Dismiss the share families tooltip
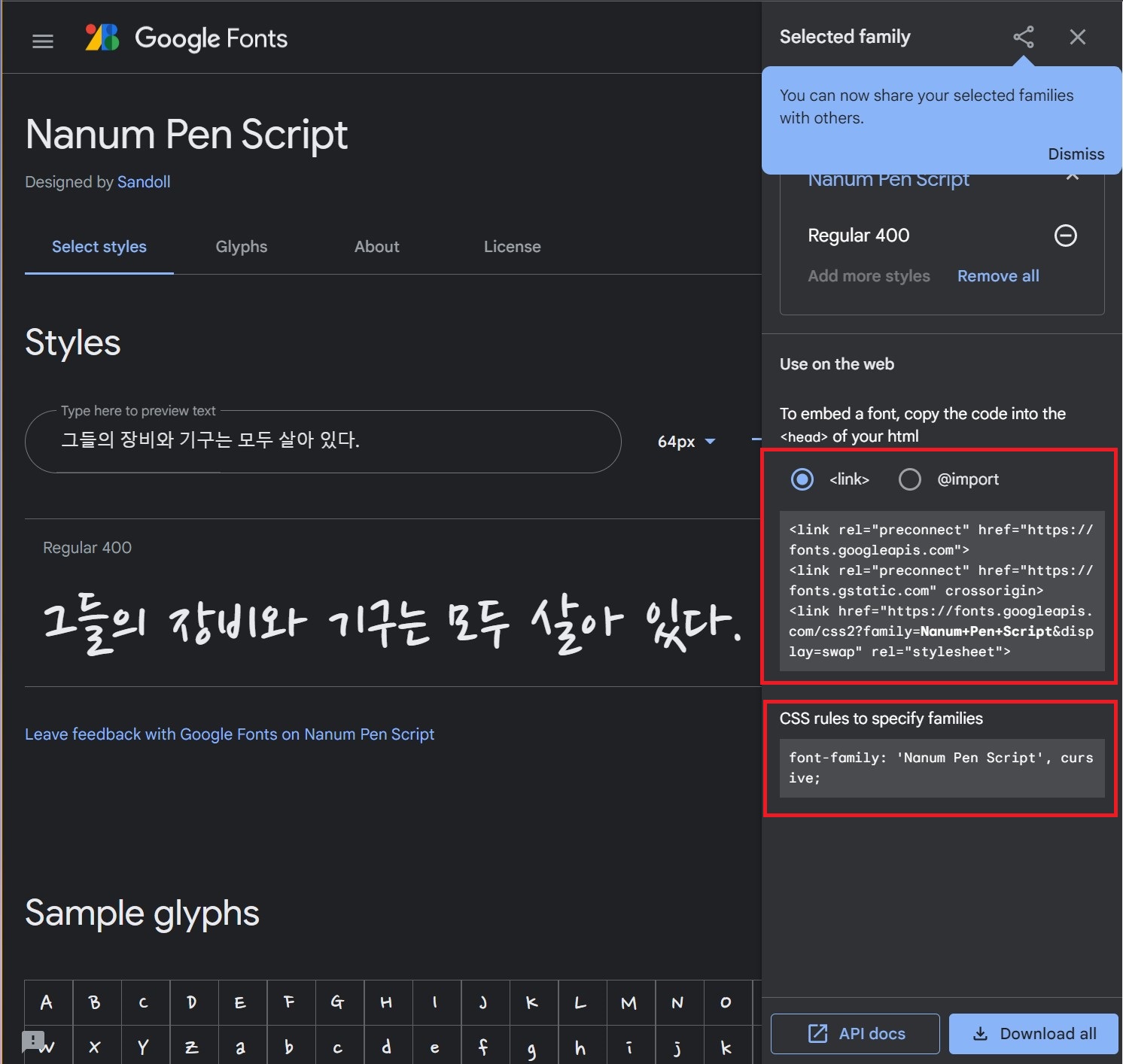Viewport: 1123px width, 1064px height. tap(1076, 154)
